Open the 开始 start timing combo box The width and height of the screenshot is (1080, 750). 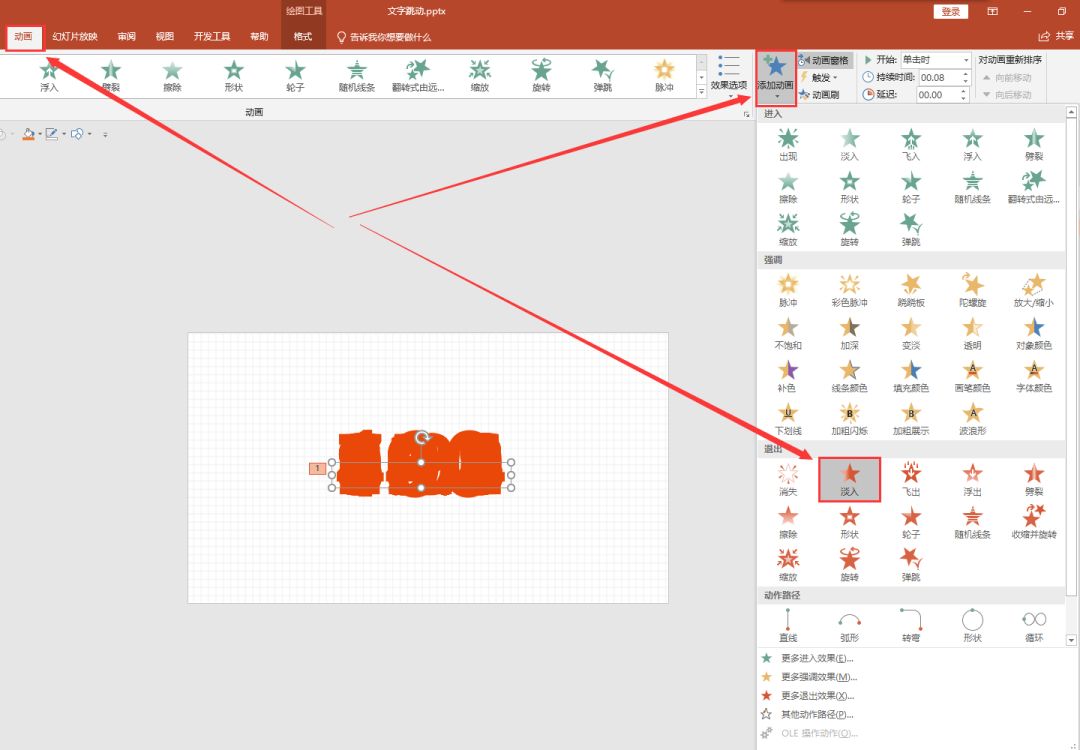[x=935, y=60]
